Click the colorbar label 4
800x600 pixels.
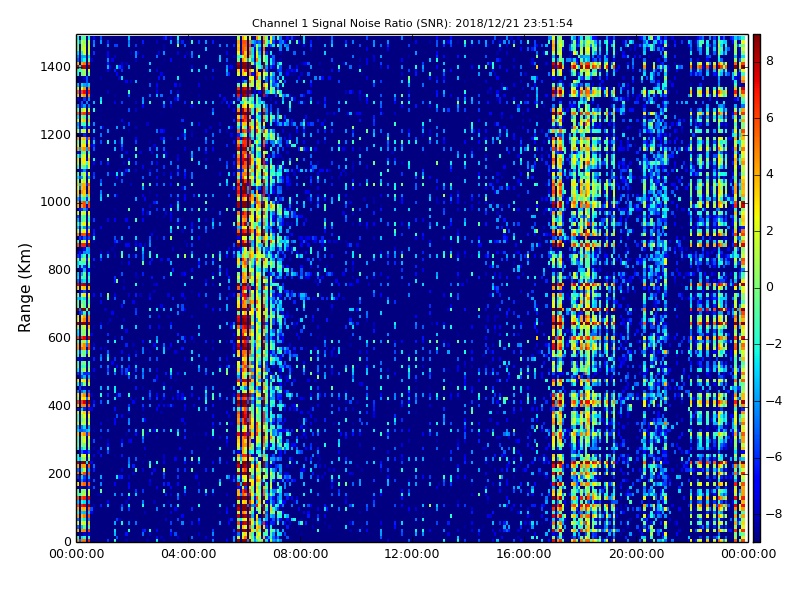pyautogui.click(x=770, y=174)
